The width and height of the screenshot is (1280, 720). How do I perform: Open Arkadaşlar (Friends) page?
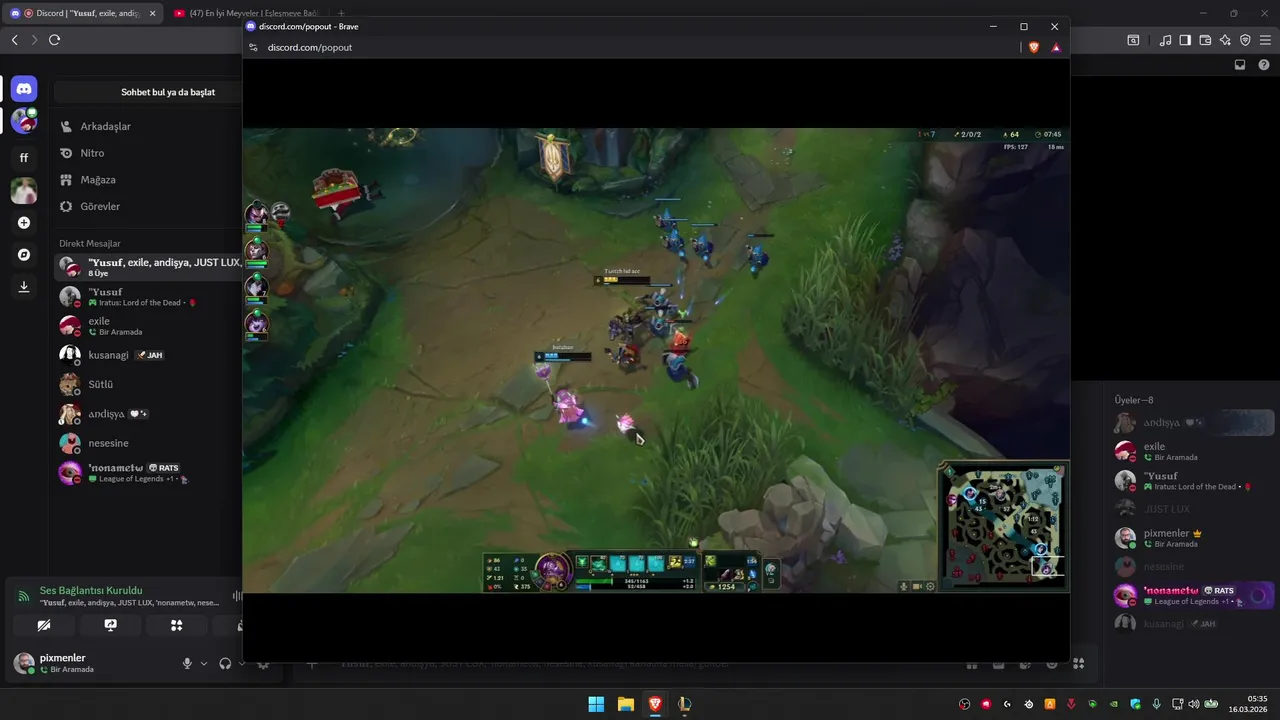(148, 127)
